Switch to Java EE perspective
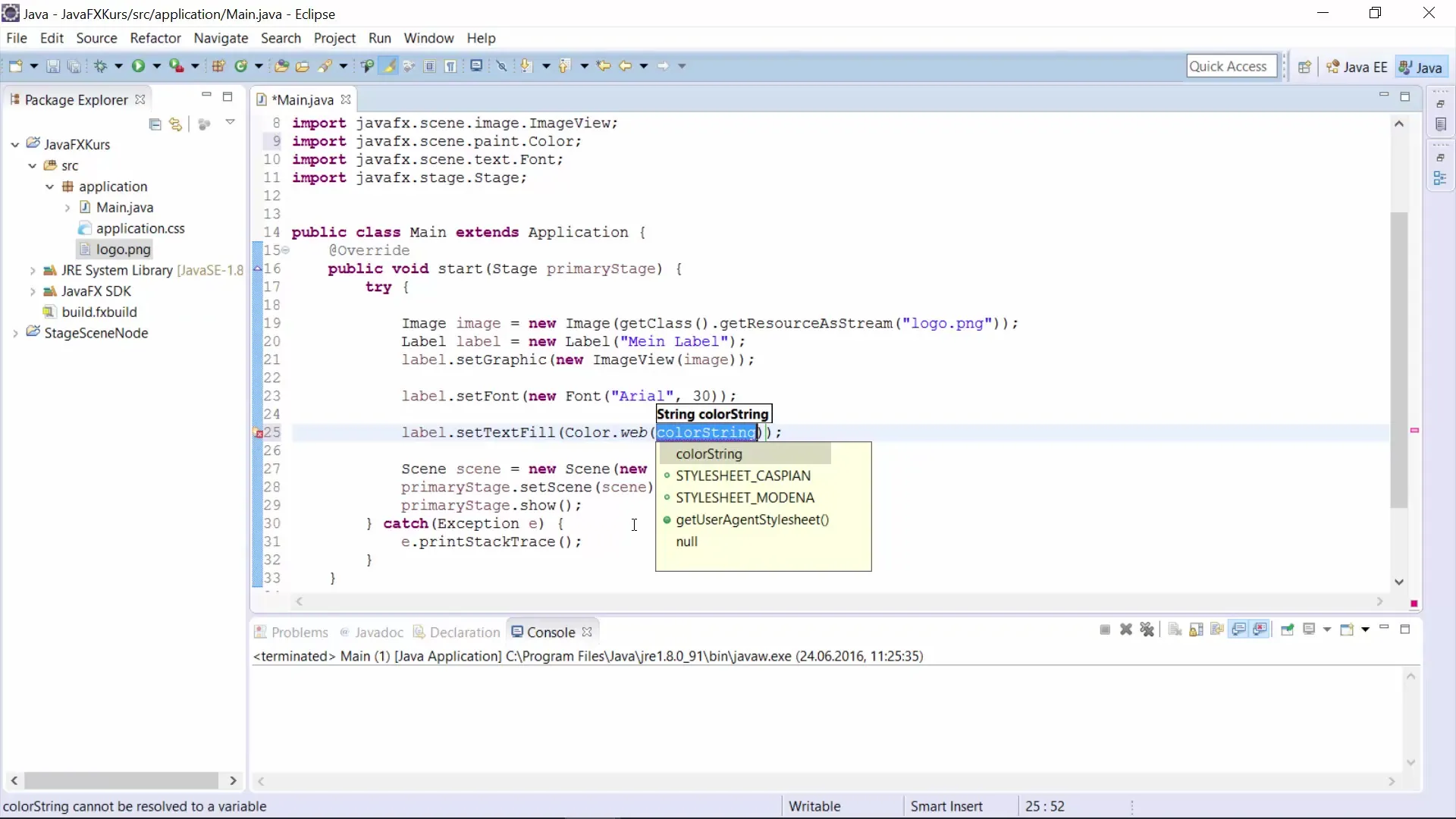1456x819 pixels. point(1357,67)
